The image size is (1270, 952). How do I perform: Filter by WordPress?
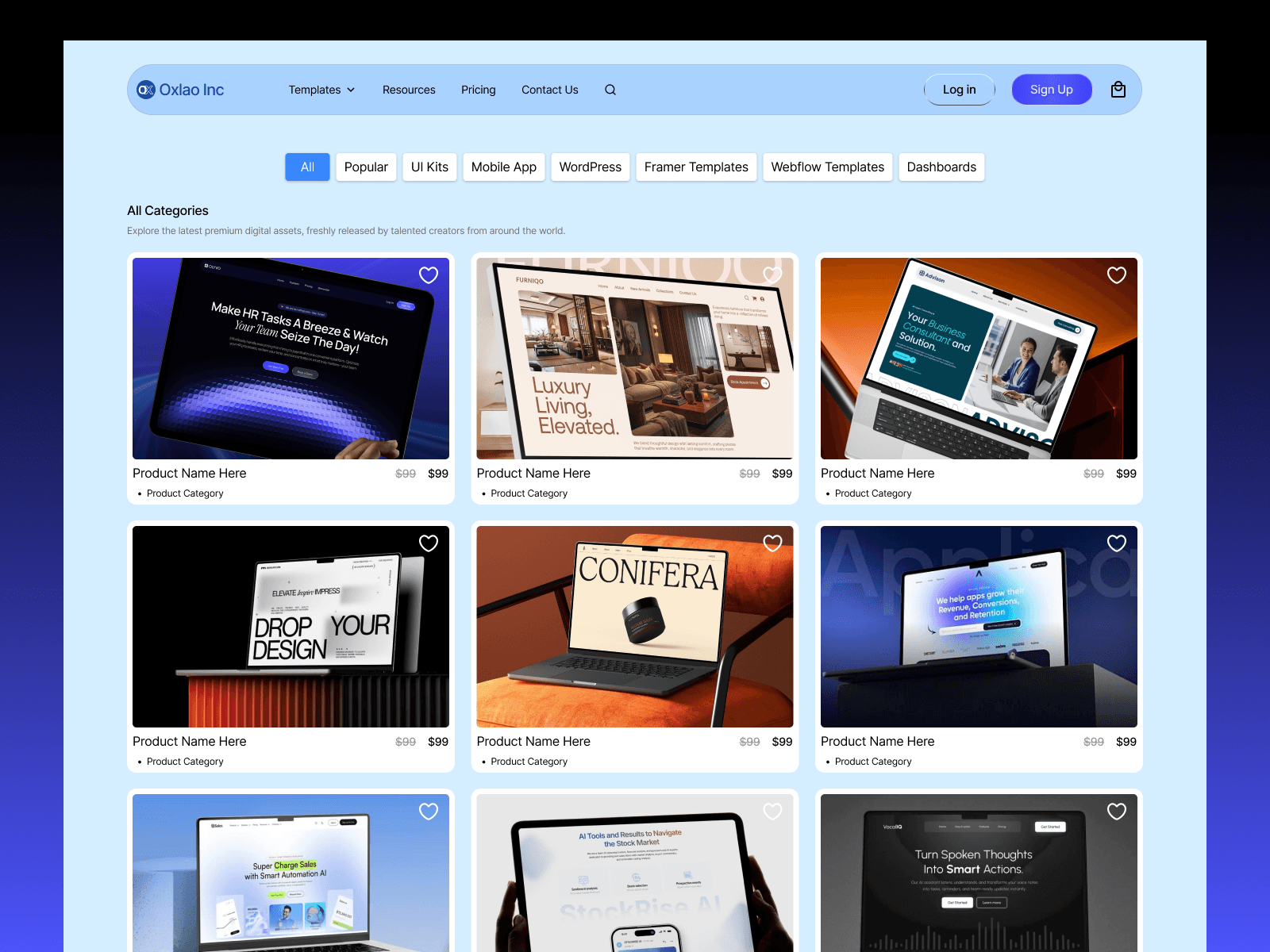(591, 167)
